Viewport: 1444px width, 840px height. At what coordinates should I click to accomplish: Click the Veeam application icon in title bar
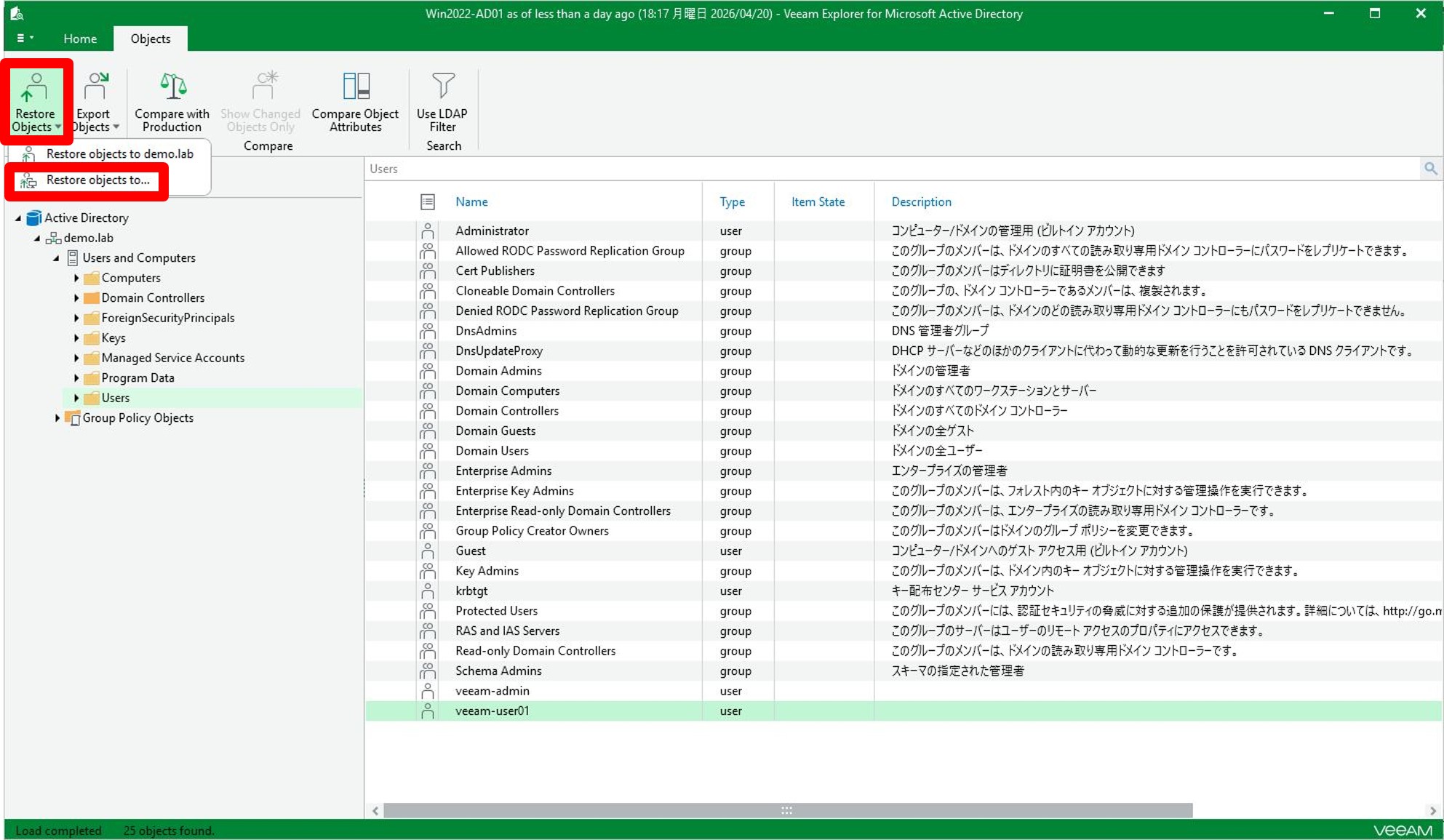(x=17, y=13)
